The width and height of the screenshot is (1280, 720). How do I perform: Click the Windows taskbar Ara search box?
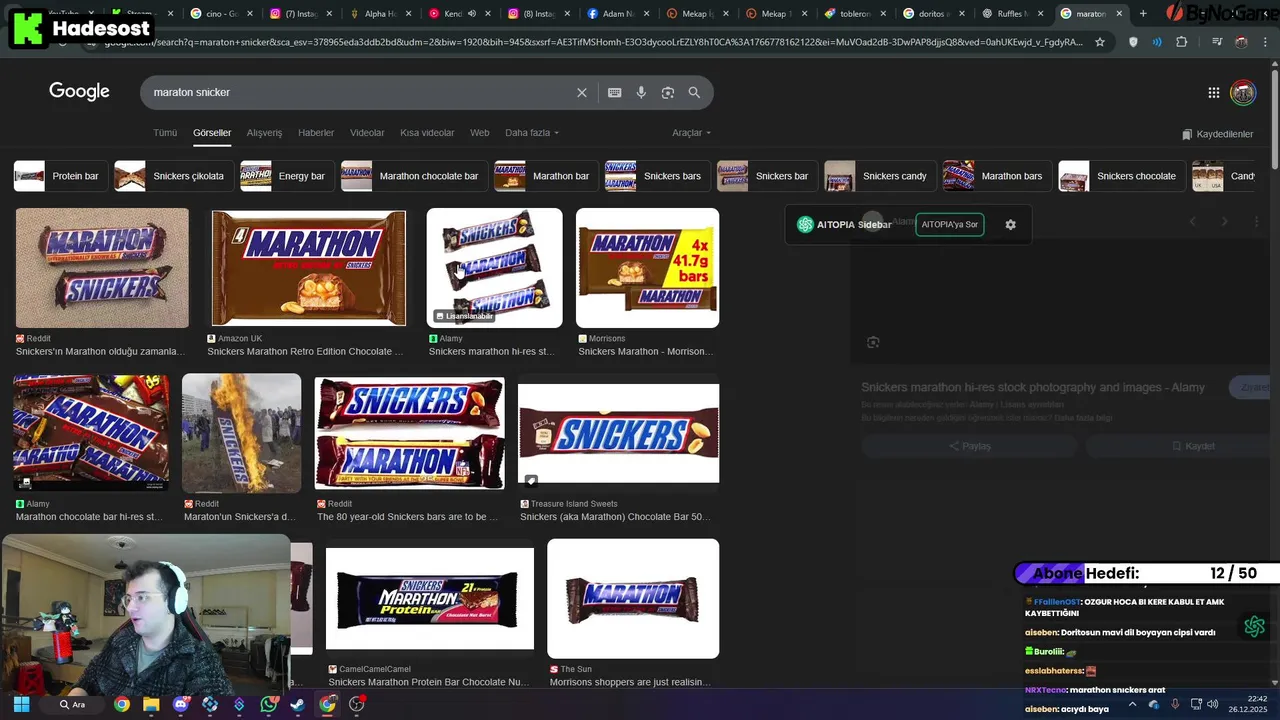tap(72, 704)
